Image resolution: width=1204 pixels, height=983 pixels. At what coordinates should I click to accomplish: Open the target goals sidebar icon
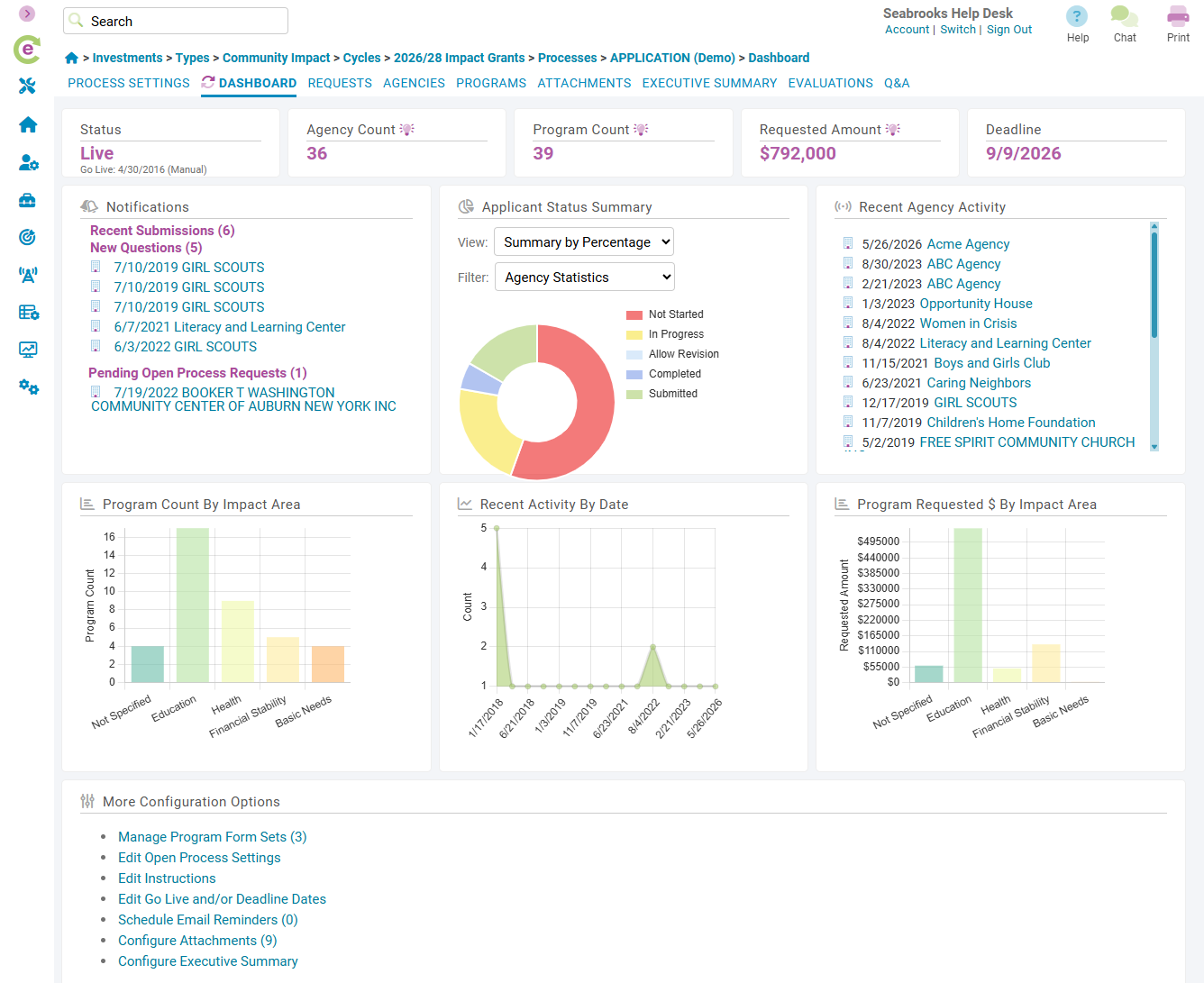click(28, 237)
